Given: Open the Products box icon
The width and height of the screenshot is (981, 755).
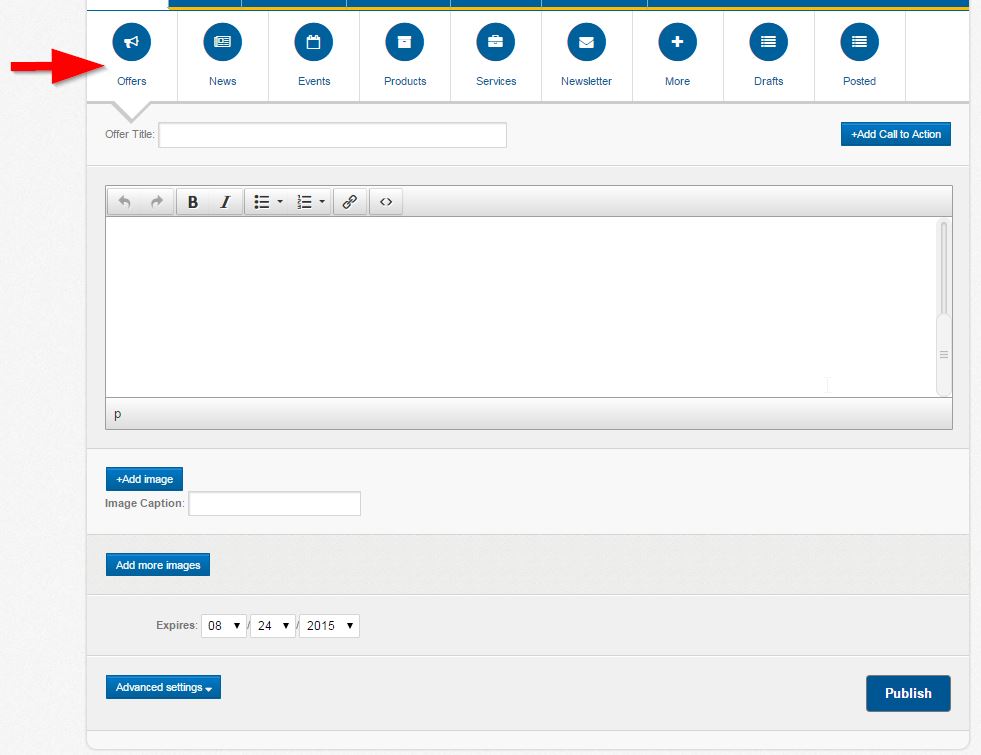Looking at the screenshot, I should point(405,42).
